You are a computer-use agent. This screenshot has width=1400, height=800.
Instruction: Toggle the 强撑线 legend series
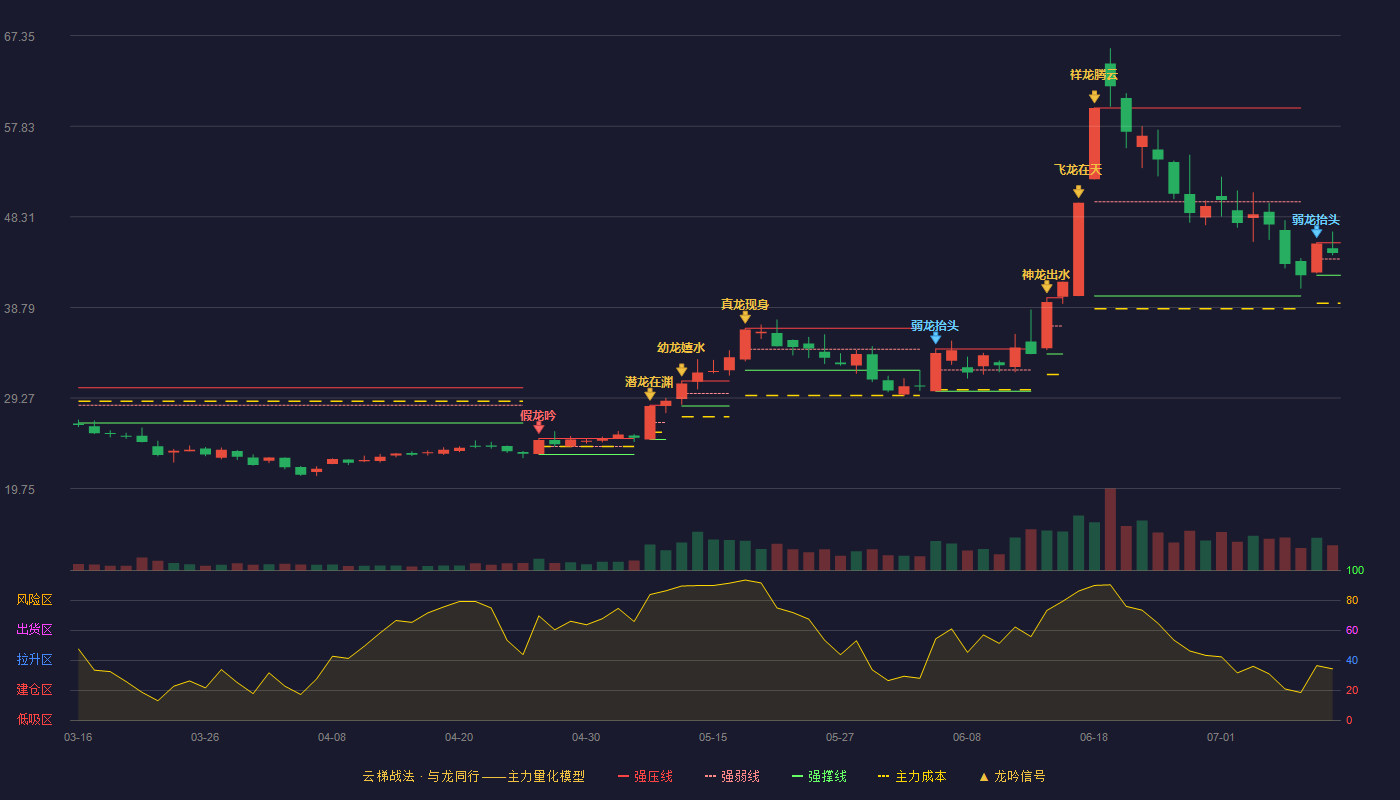coord(819,776)
